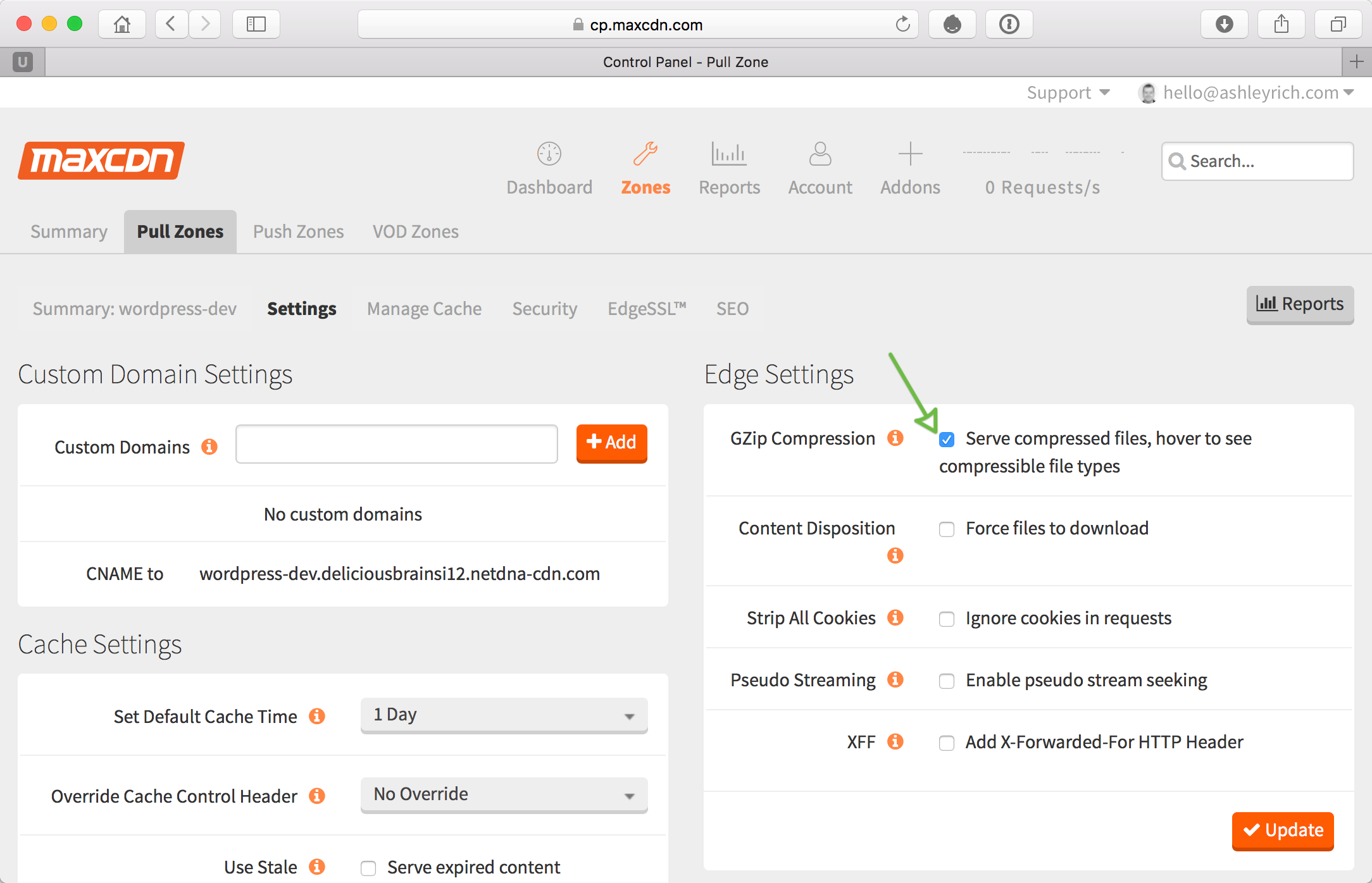Open Addons plus icon
The image size is (1372, 883).
tap(910, 154)
